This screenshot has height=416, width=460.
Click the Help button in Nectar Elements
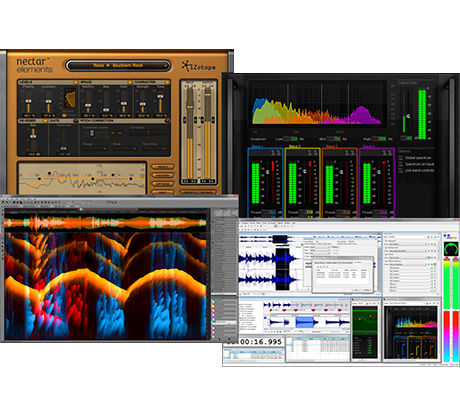(x=163, y=192)
